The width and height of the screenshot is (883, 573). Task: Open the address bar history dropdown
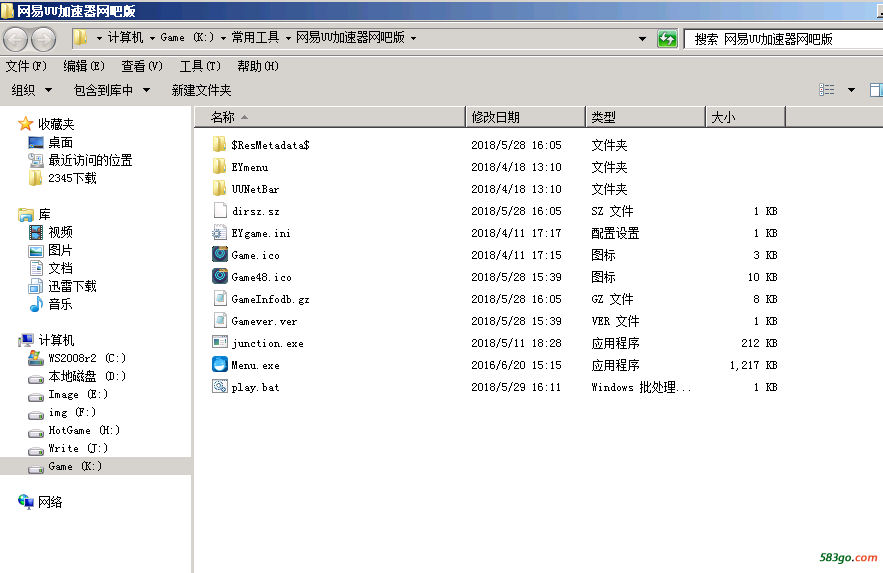tap(642, 39)
